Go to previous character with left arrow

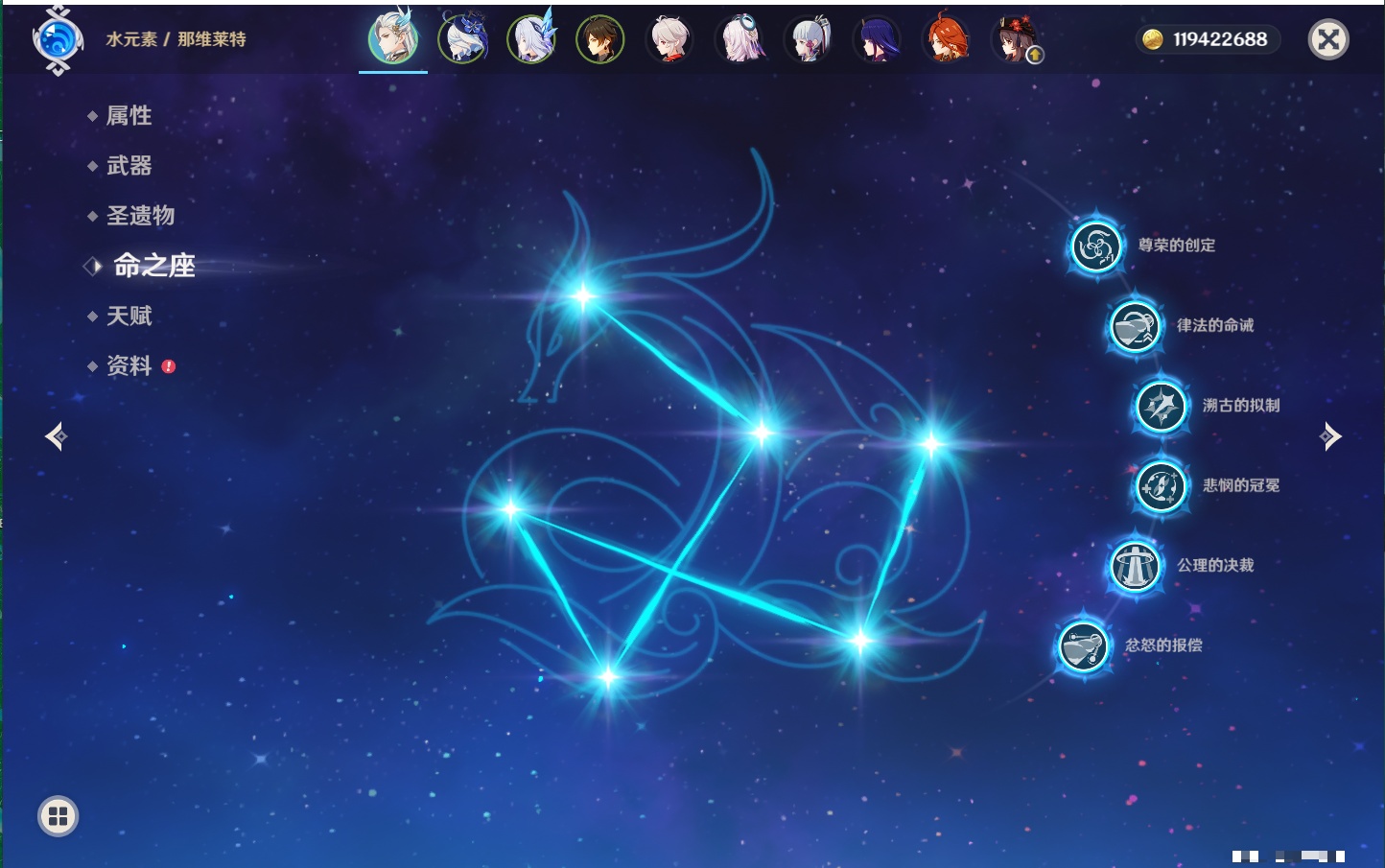tap(56, 436)
